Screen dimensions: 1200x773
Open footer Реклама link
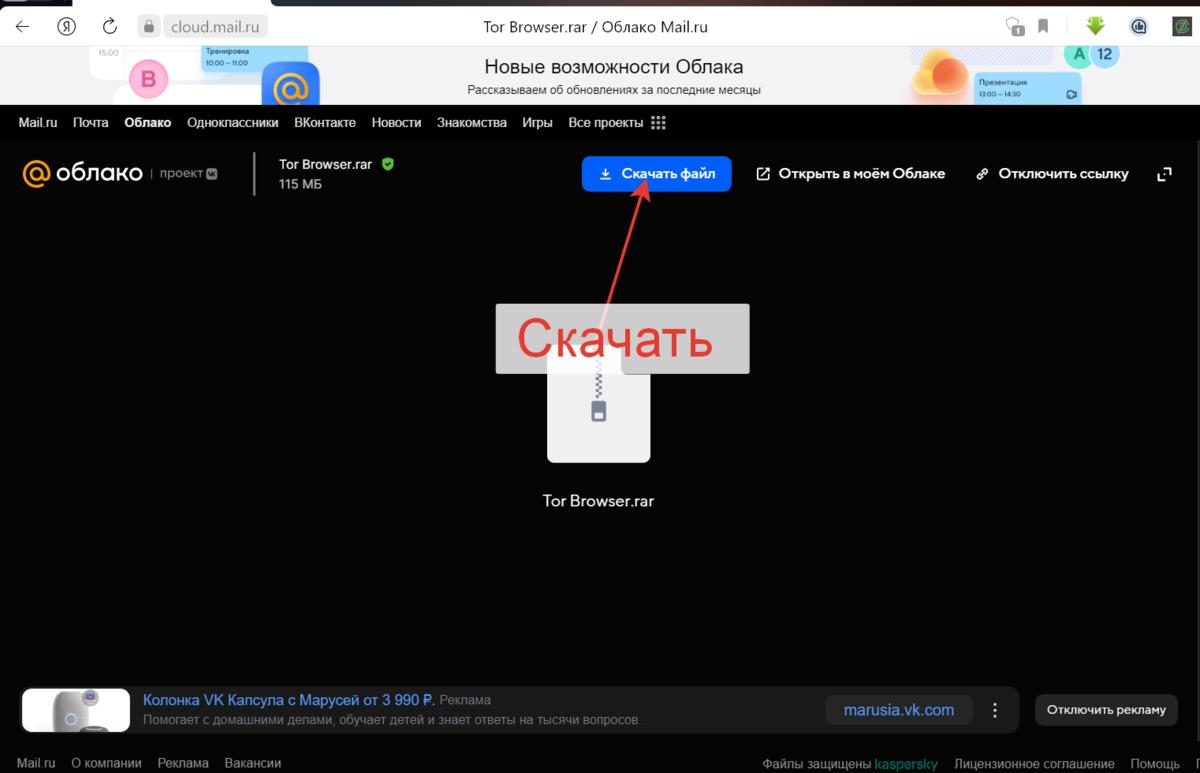(183, 763)
